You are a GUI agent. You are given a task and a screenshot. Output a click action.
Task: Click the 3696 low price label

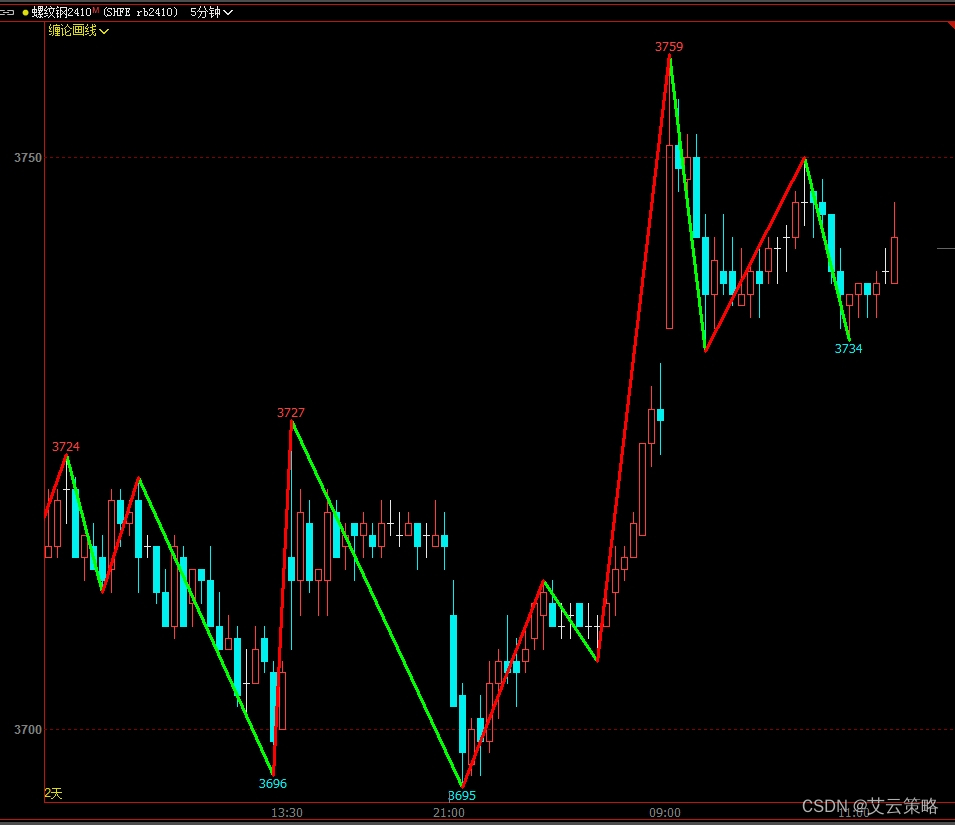[272, 784]
